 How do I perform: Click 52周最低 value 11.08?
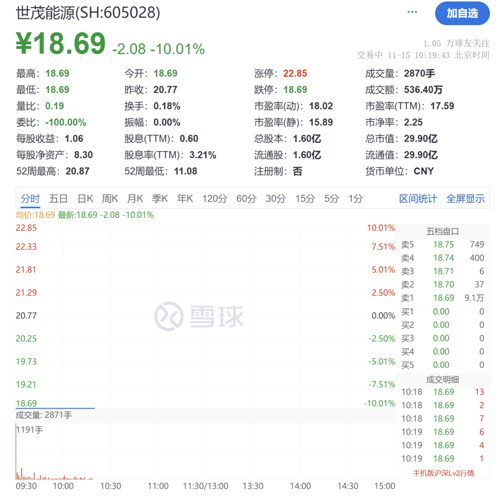click(x=186, y=171)
